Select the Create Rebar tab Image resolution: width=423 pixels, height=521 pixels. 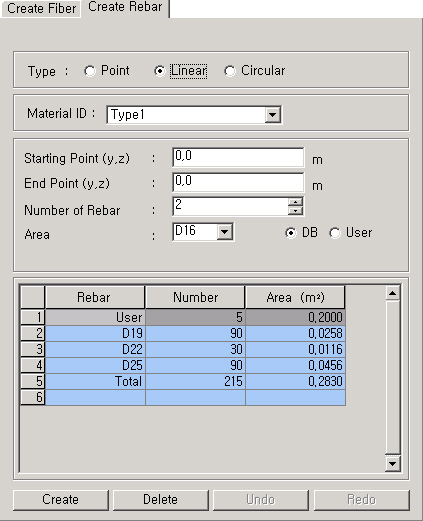(x=125, y=7)
